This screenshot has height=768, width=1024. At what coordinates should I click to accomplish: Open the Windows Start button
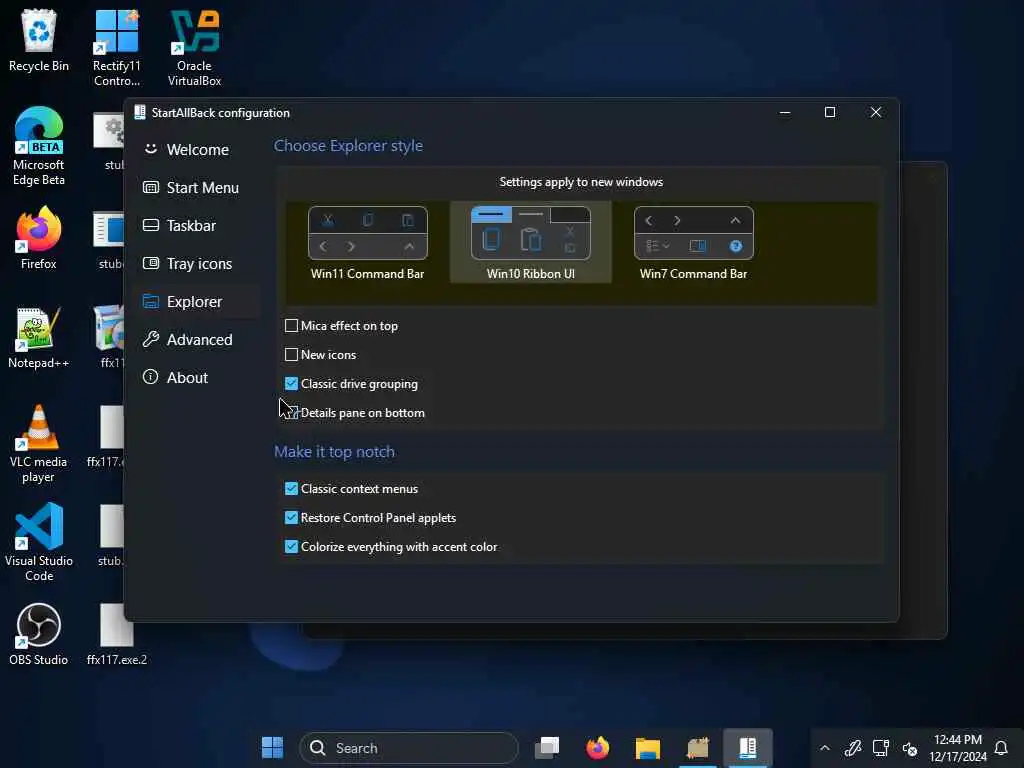[272, 748]
